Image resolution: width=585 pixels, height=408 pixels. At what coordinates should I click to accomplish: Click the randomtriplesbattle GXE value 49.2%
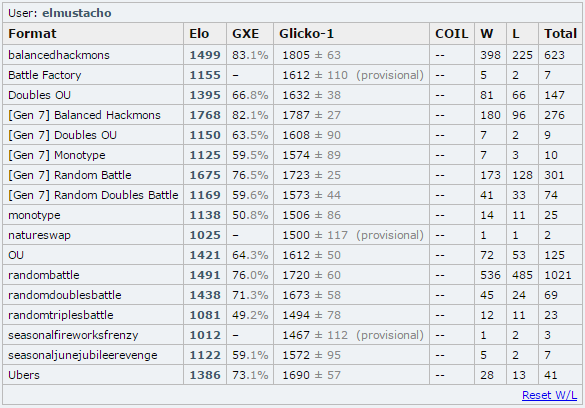tap(250, 315)
